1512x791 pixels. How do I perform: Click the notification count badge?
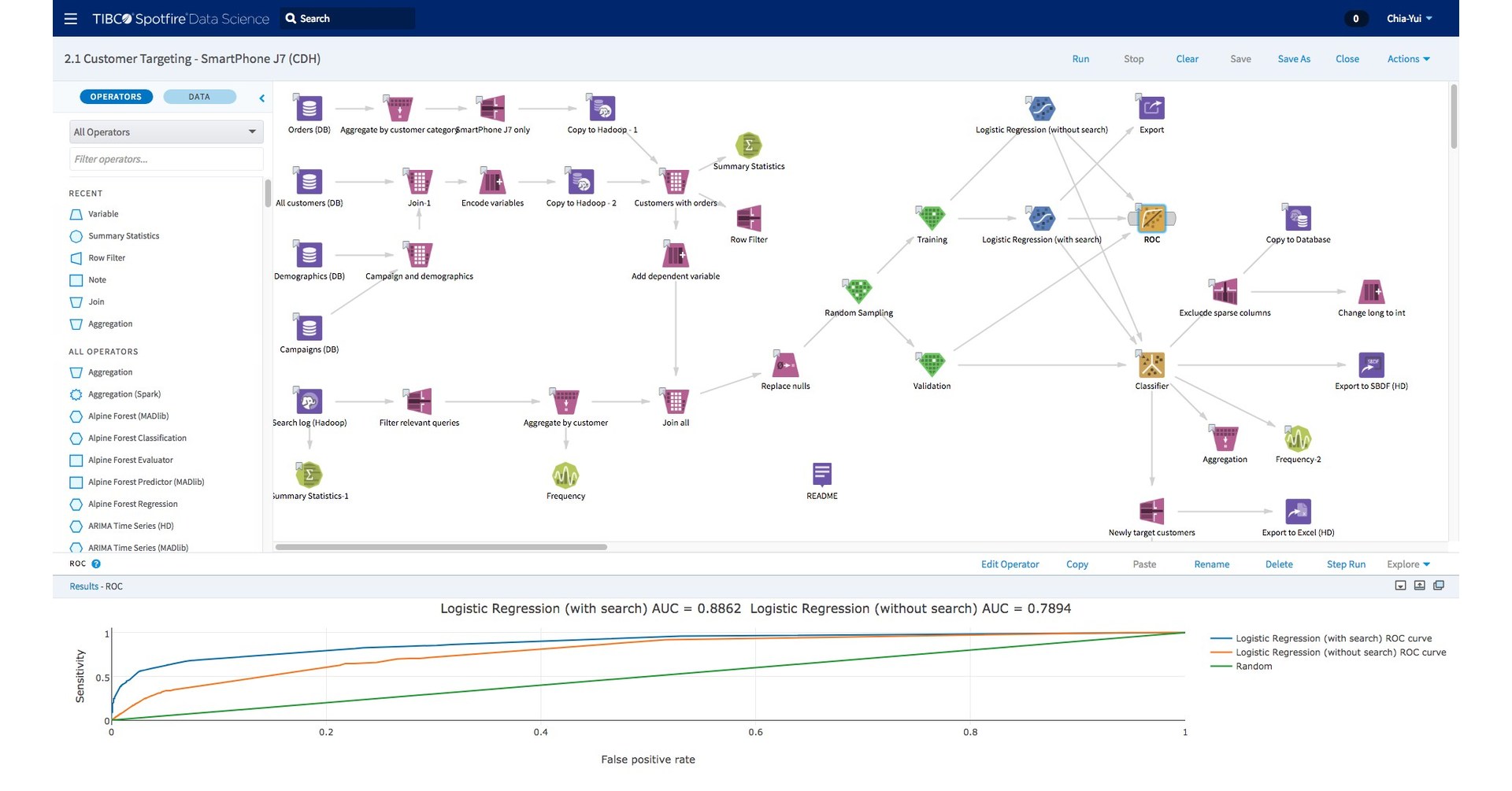(1355, 18)
